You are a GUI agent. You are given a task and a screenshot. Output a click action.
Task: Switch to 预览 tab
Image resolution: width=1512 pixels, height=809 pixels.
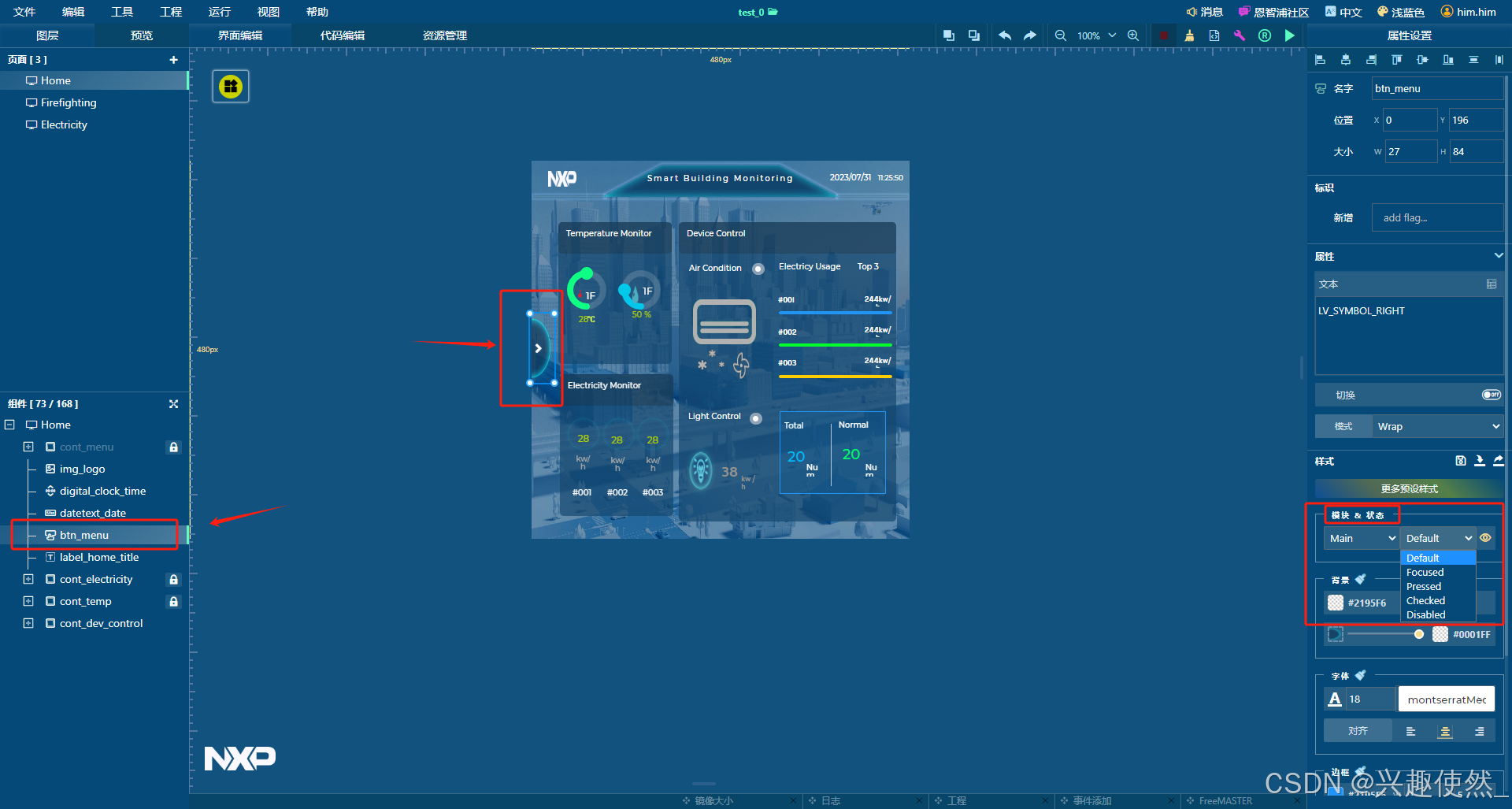pos(142,35)
